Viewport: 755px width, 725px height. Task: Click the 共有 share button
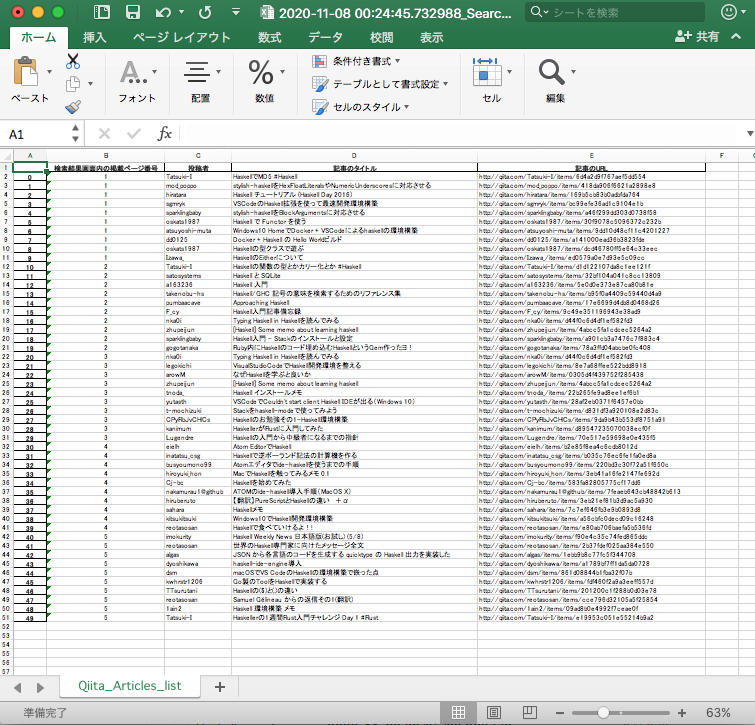point(697,36)
